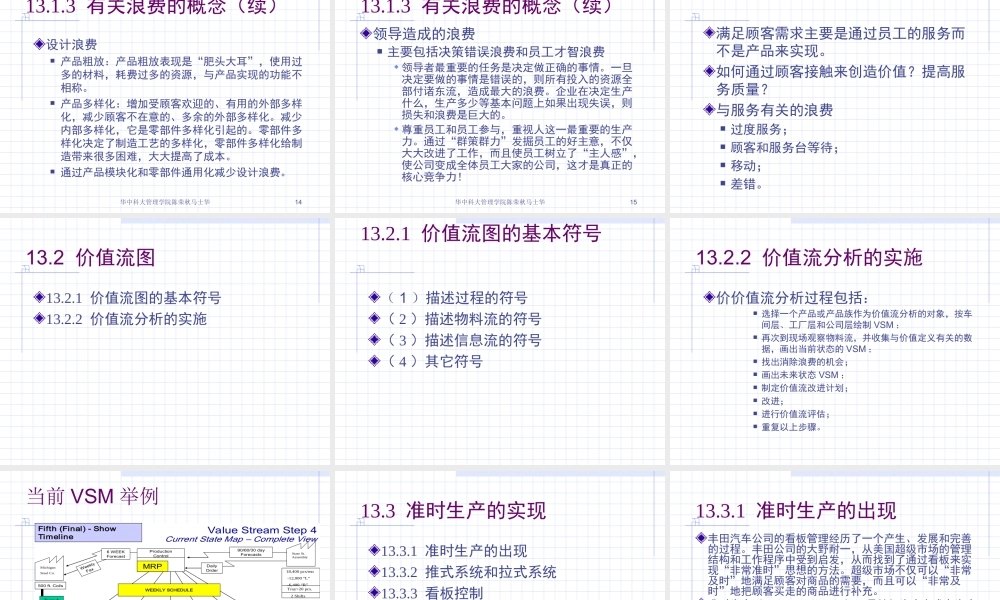Click the Production Control box in the map
The image size is (1000, 600).
click(160, 553)
